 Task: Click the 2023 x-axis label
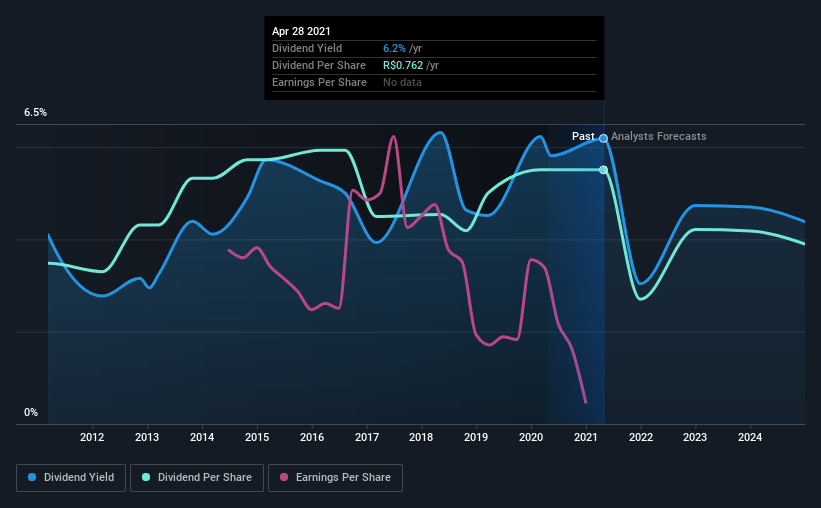click(695, 437)
